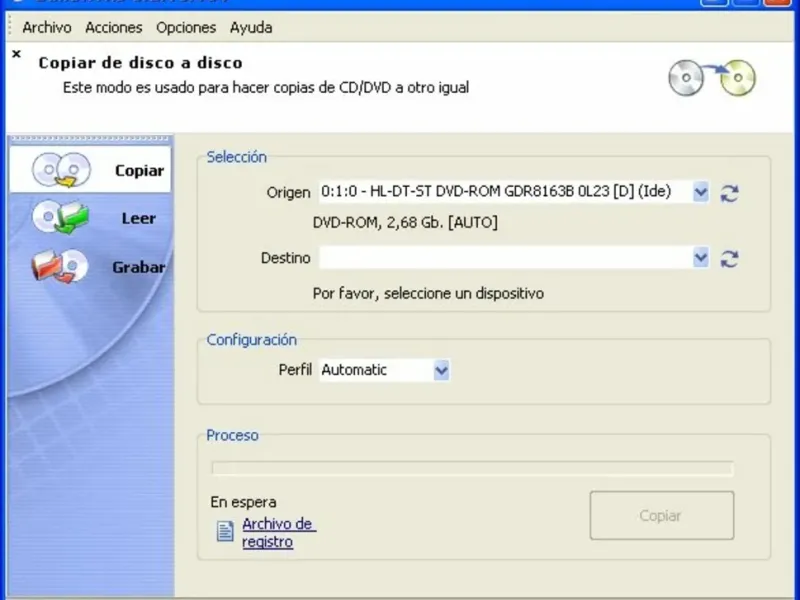Refresh the Origen device list
This screenshot has height=600, width=800.
point(729,193)
